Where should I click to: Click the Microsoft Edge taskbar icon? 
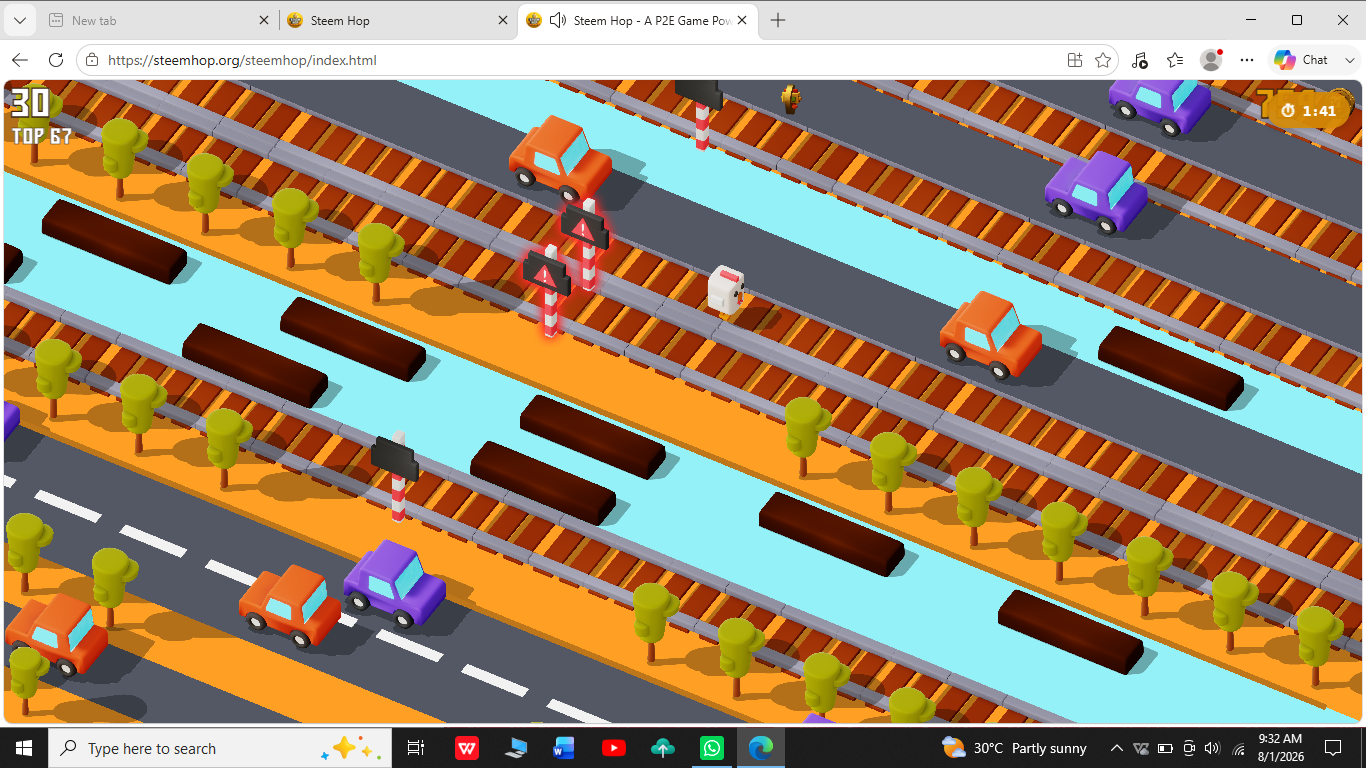pyautogui.click(x=761, y=748)
